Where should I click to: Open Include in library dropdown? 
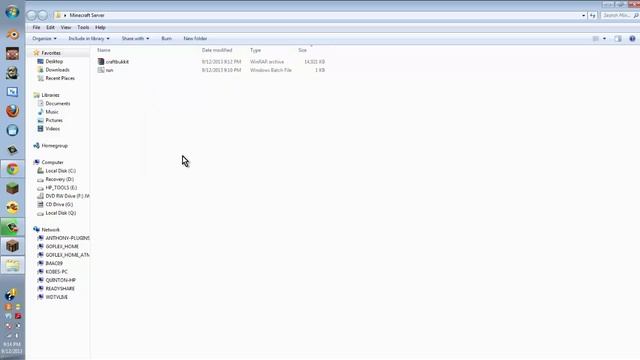tap(89, 39)
